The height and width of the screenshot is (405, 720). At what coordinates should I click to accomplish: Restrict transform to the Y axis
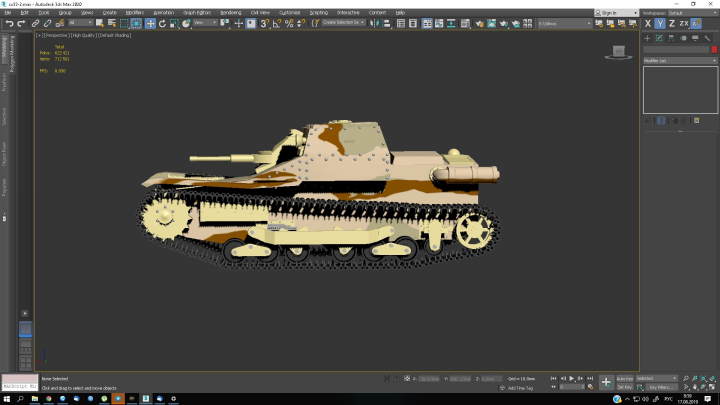tap(660, 23)
